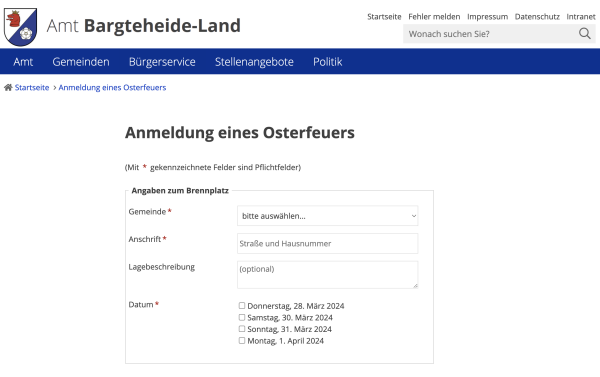Focus the optional Lagebeschreibung text area

[328, 274]
